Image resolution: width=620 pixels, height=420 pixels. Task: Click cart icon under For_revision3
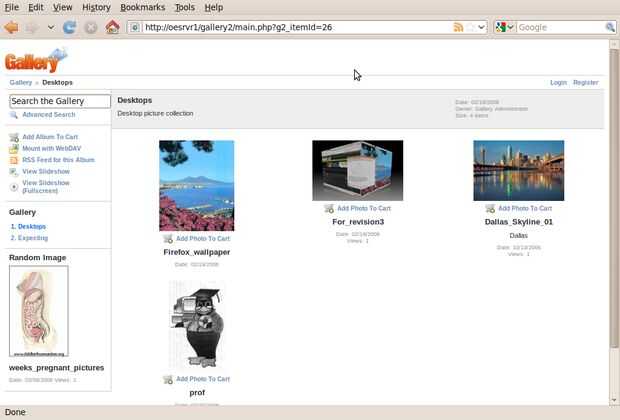coord(329,208)
